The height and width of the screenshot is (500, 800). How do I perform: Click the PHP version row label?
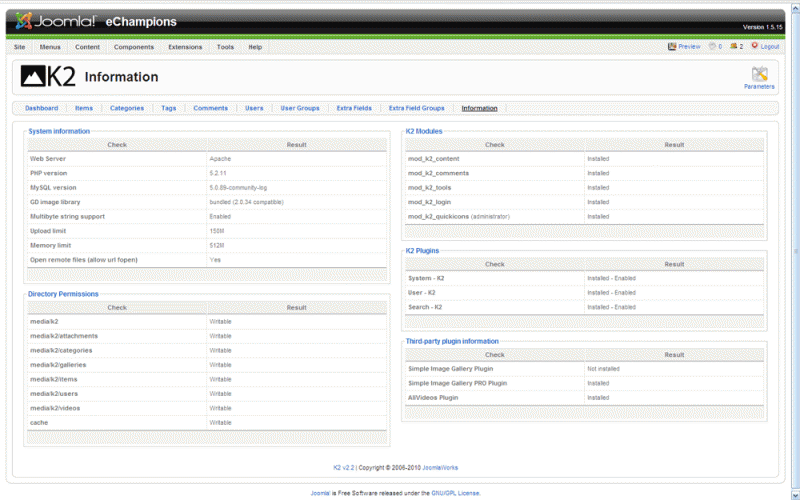pyautogui.click(x=48, y=173)
